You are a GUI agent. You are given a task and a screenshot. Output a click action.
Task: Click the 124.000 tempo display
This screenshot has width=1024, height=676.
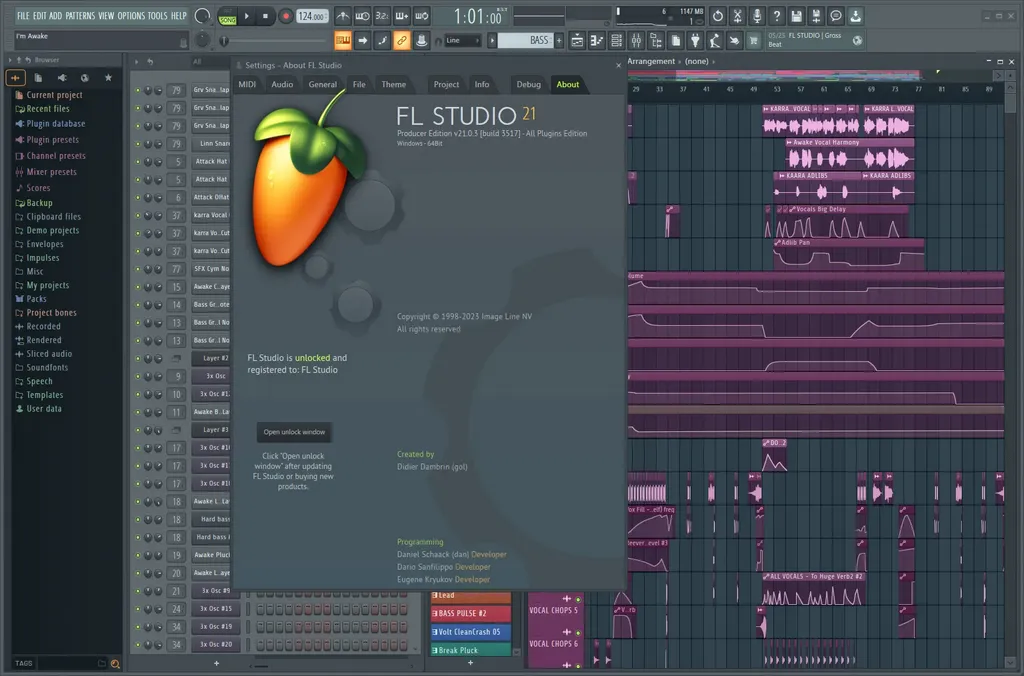(312, 16)
